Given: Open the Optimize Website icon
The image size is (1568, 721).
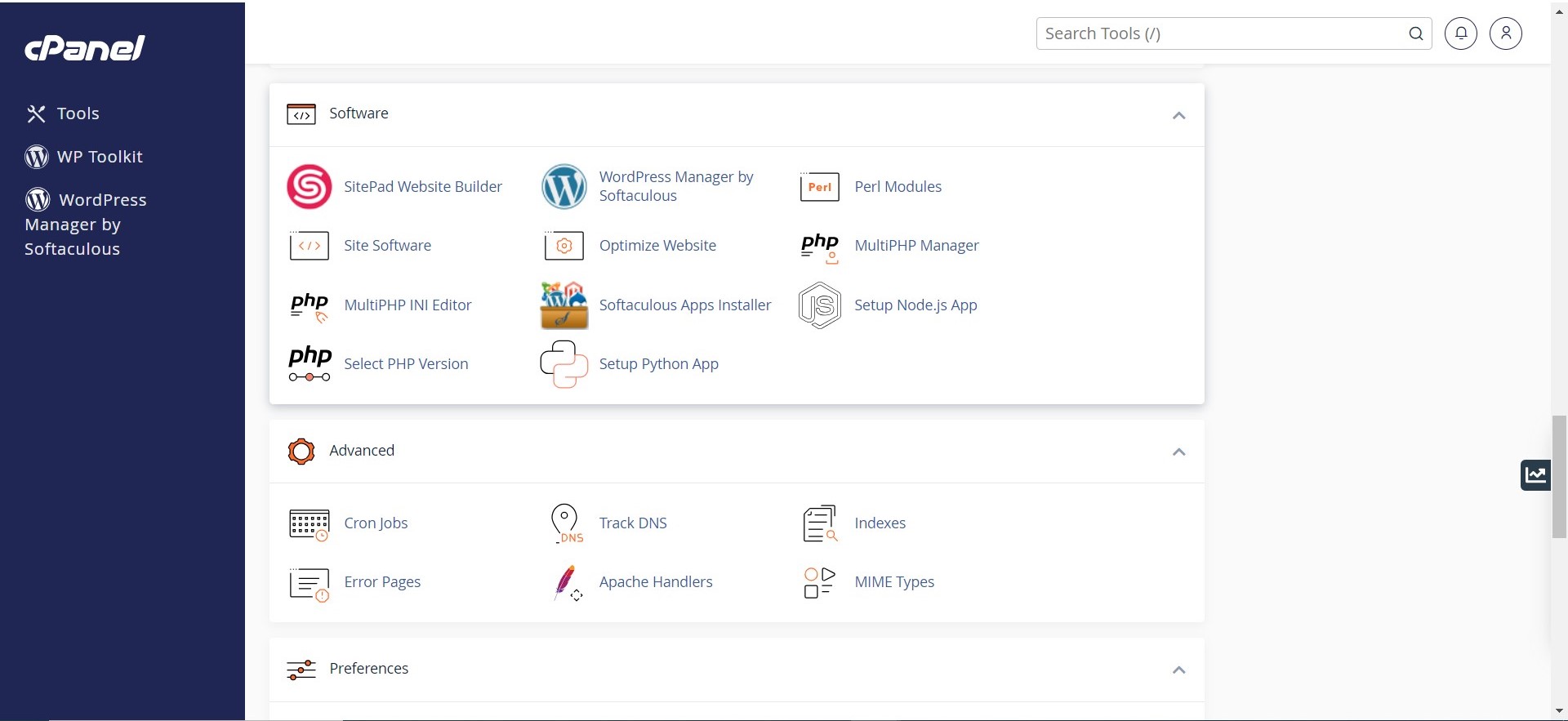Looking at the screenshot, I should 564,246.
